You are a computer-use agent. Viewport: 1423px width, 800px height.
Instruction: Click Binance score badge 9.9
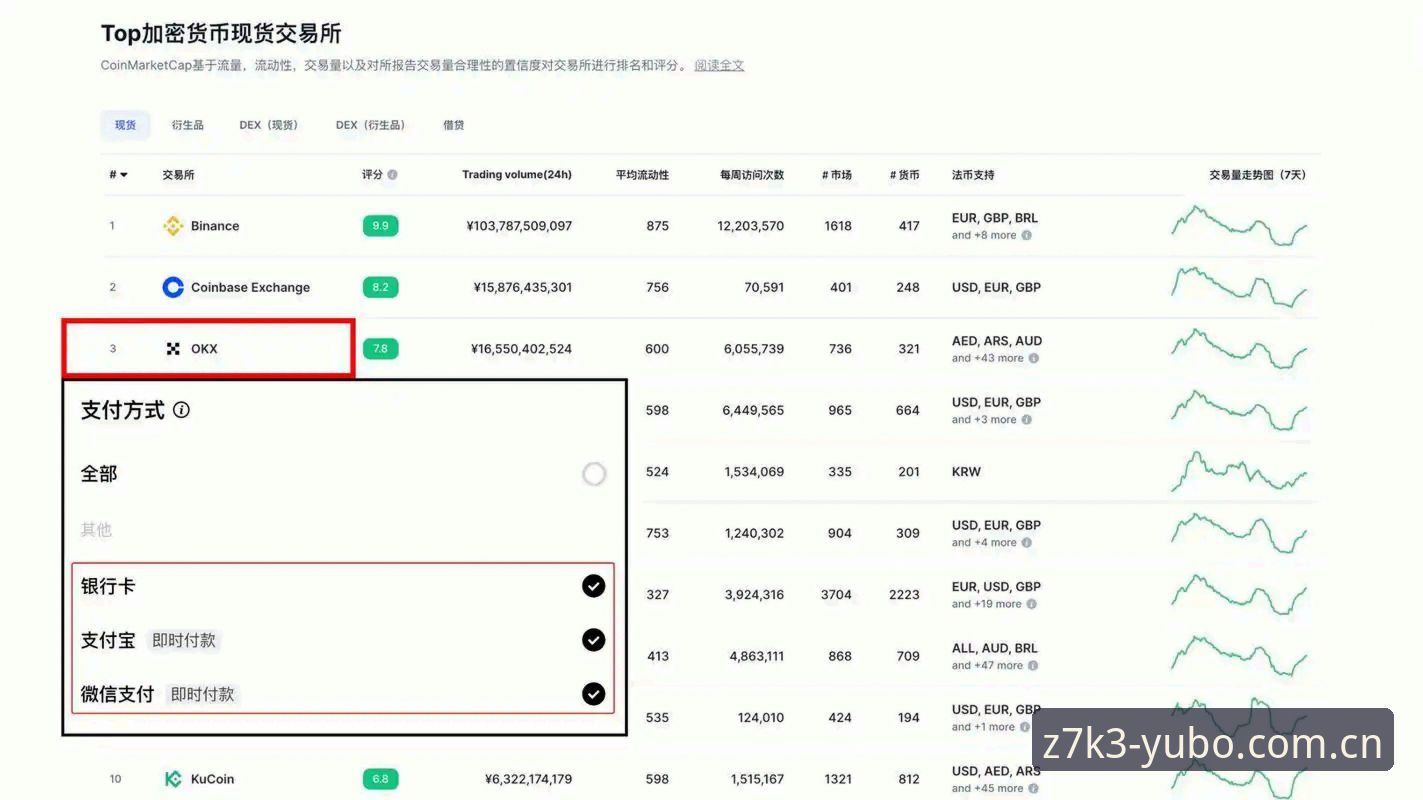pyautogui.click(x=380, y=226)
